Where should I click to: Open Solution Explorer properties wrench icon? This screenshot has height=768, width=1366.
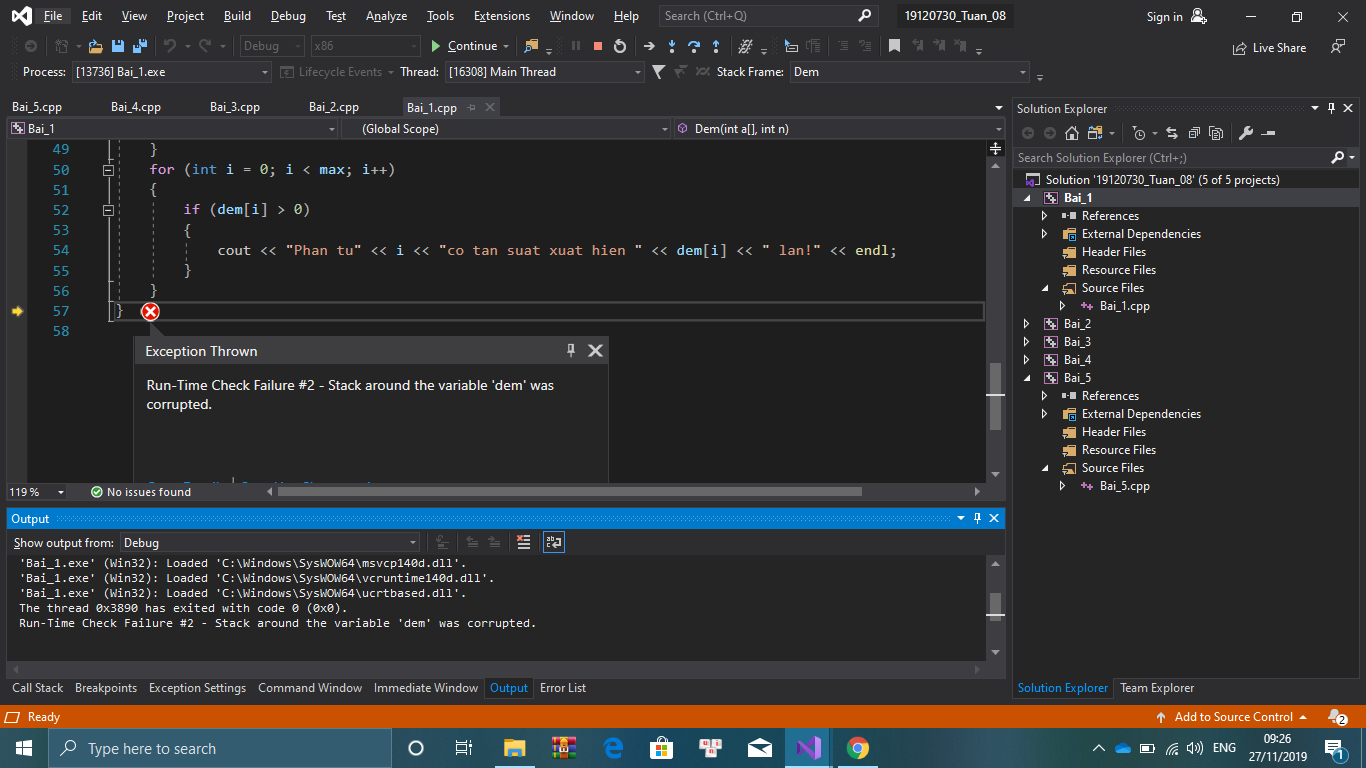pyautogui.click(x=1245, y=133)
